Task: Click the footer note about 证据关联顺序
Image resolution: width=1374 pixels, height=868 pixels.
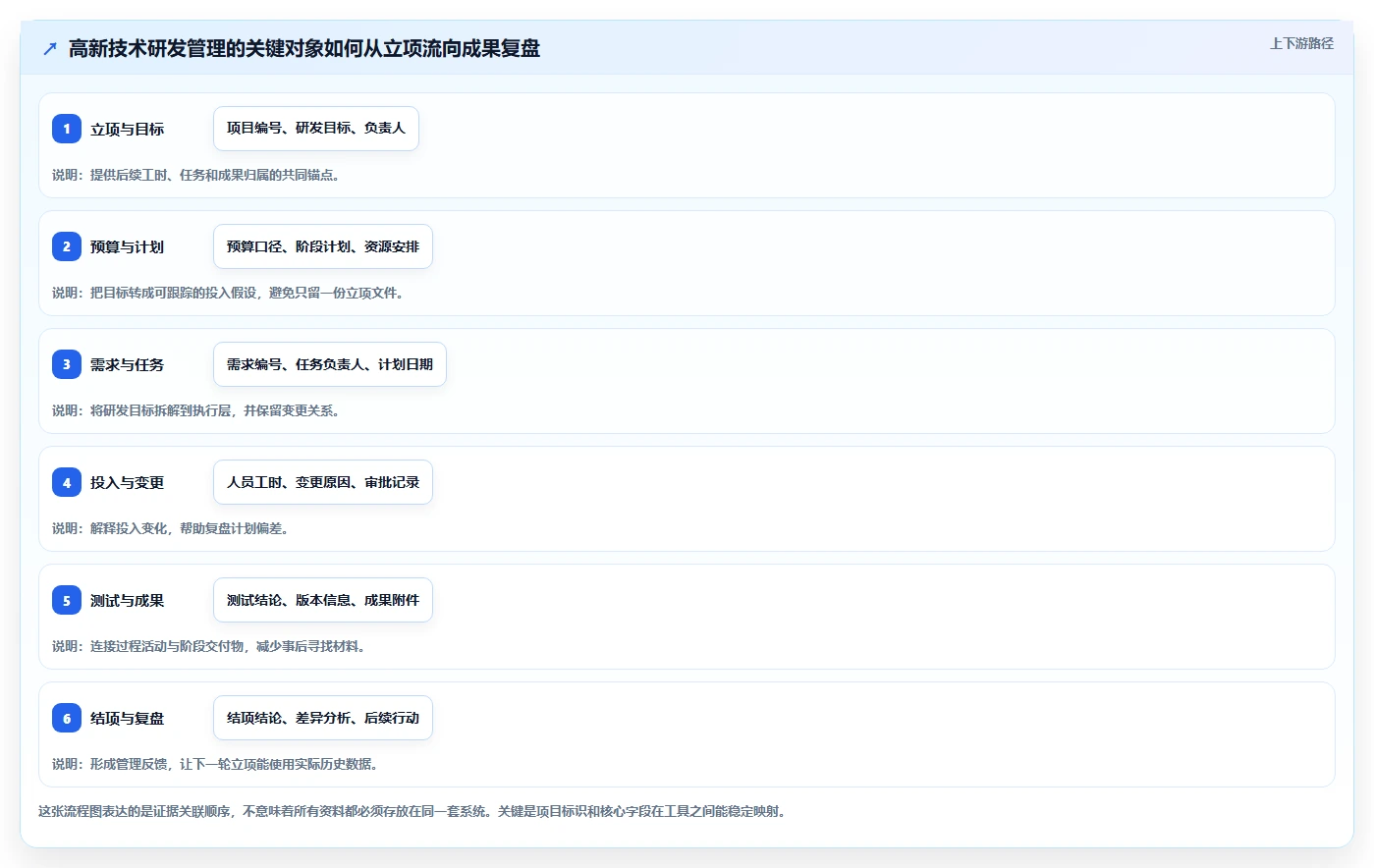Action: pyautogui.click(x=412, y=811)
